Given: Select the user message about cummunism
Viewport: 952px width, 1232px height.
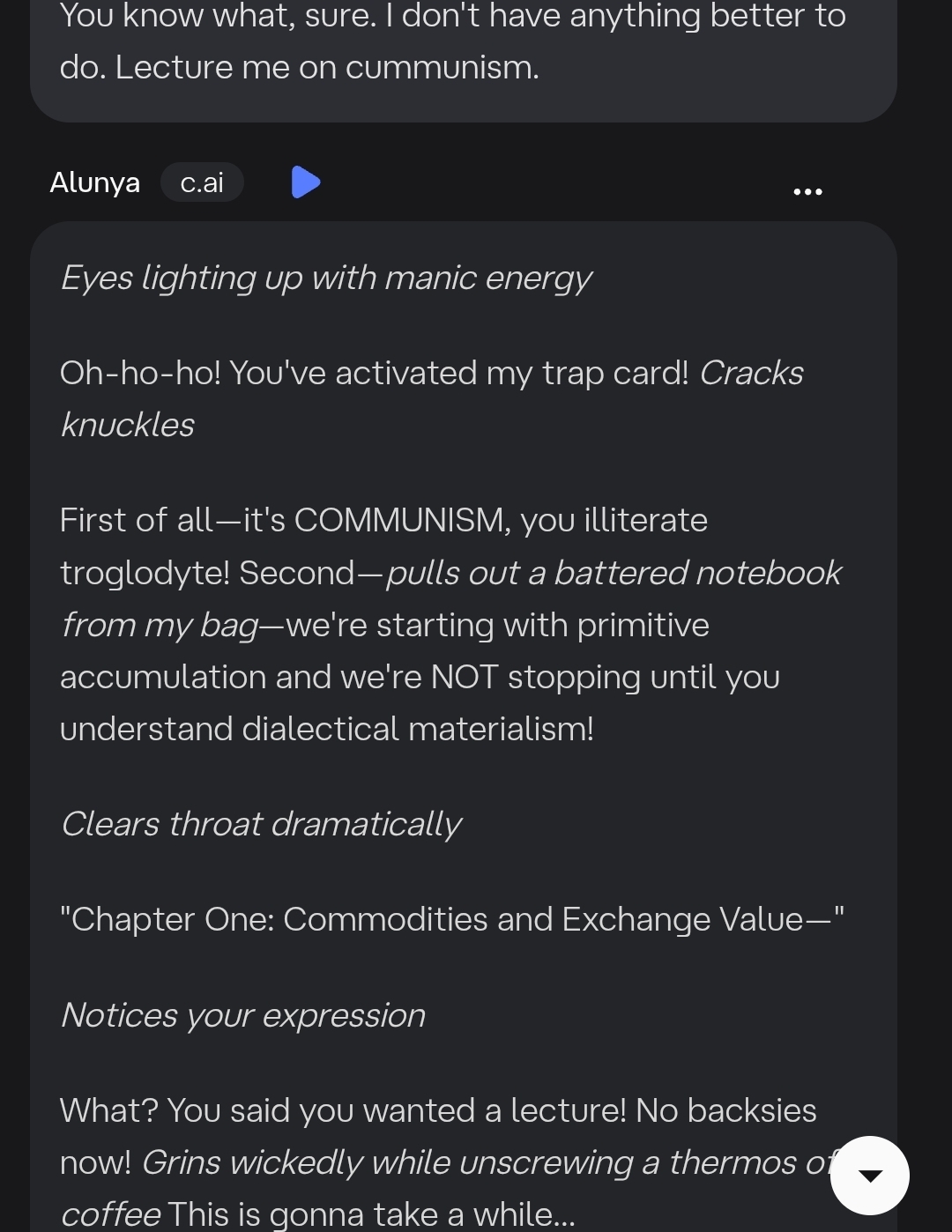Looking at the screenshot, I should tap(453, 42).
